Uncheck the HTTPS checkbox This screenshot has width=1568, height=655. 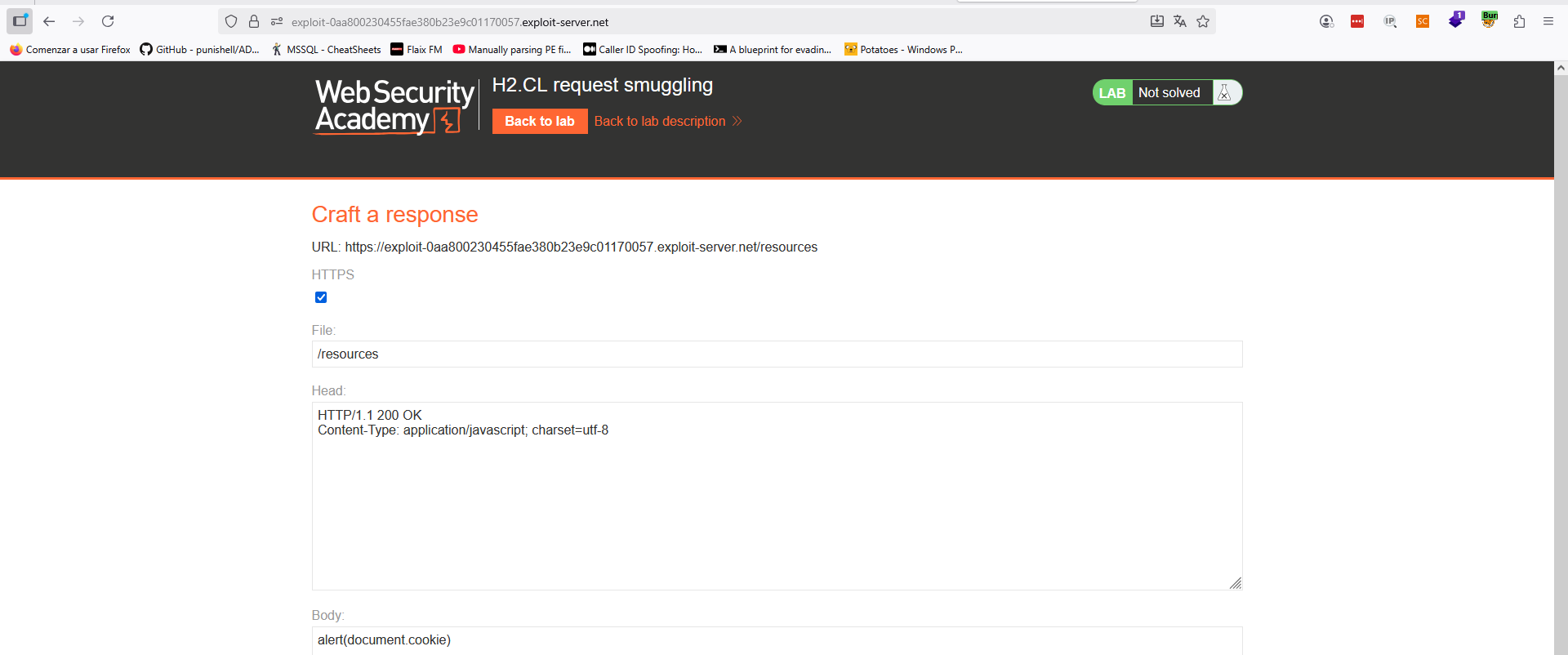(x=321, y=297)
